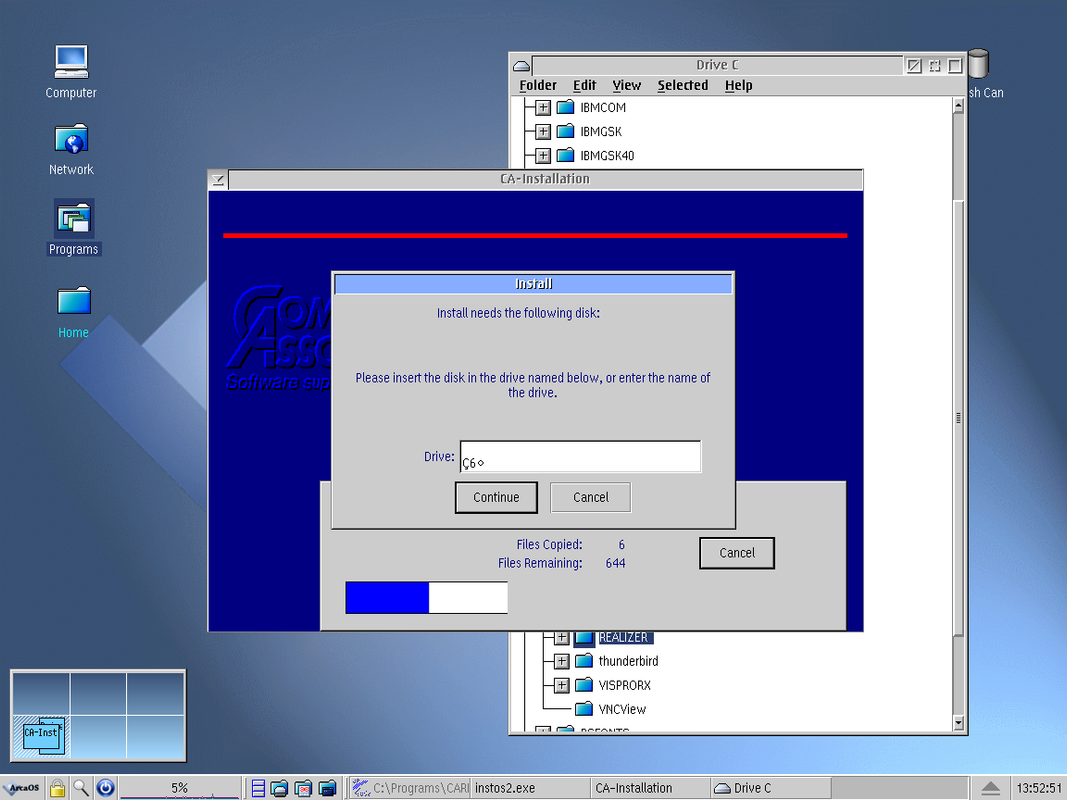Expand the VISPRORX tree node
This screenshot has width=1067, height=800.
click(x=561, y=684)
